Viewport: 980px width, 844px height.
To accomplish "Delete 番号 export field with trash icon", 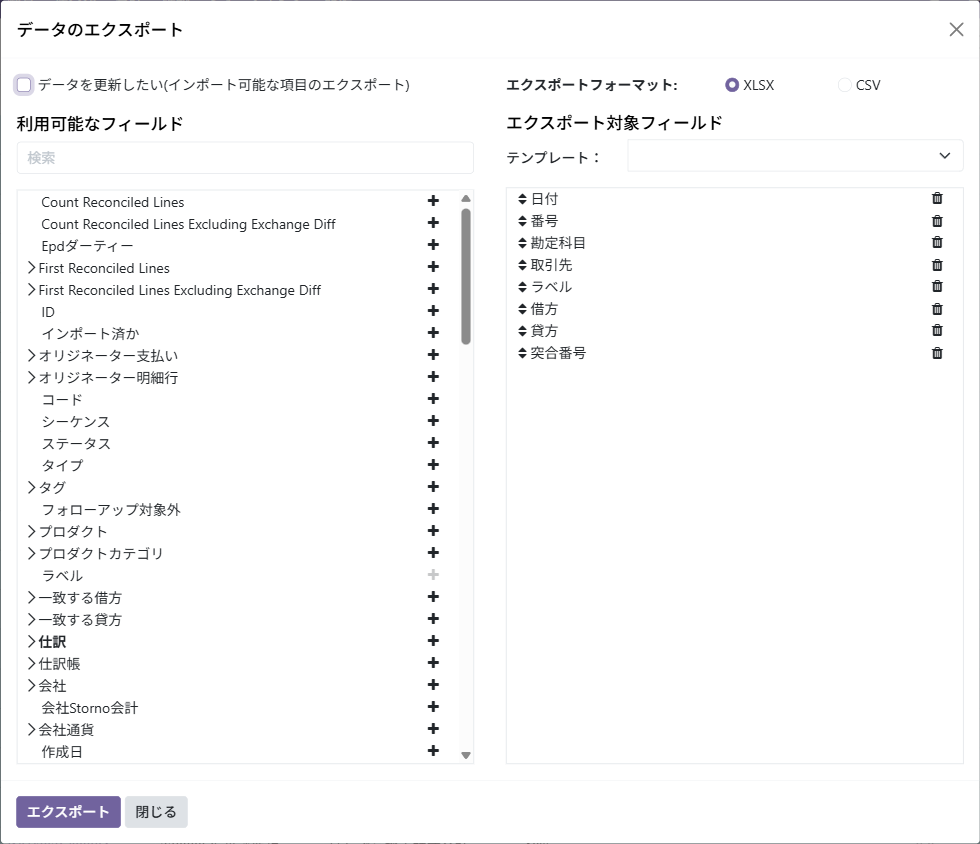I will point(937,221).
